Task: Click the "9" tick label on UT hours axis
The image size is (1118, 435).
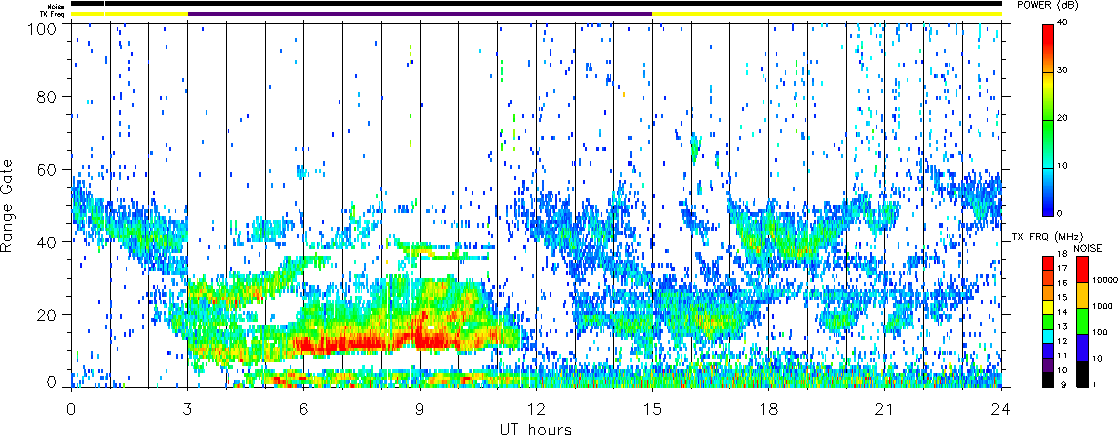Action: coord(419,409)
